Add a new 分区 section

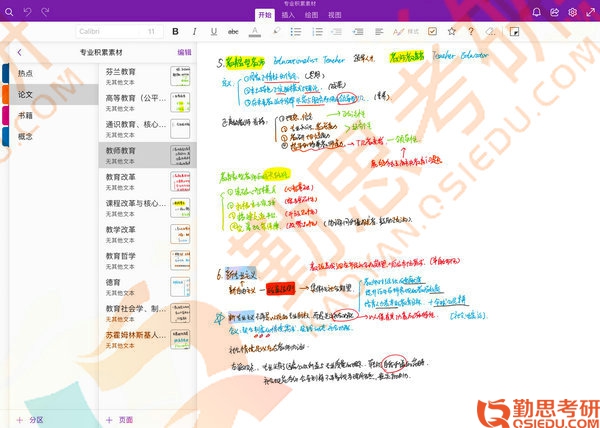click(30, 420)
